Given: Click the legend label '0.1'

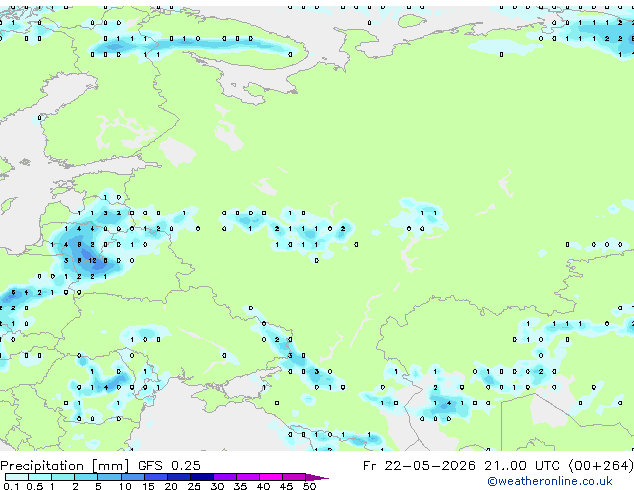Looking at the screenshot, I should 11,486.
